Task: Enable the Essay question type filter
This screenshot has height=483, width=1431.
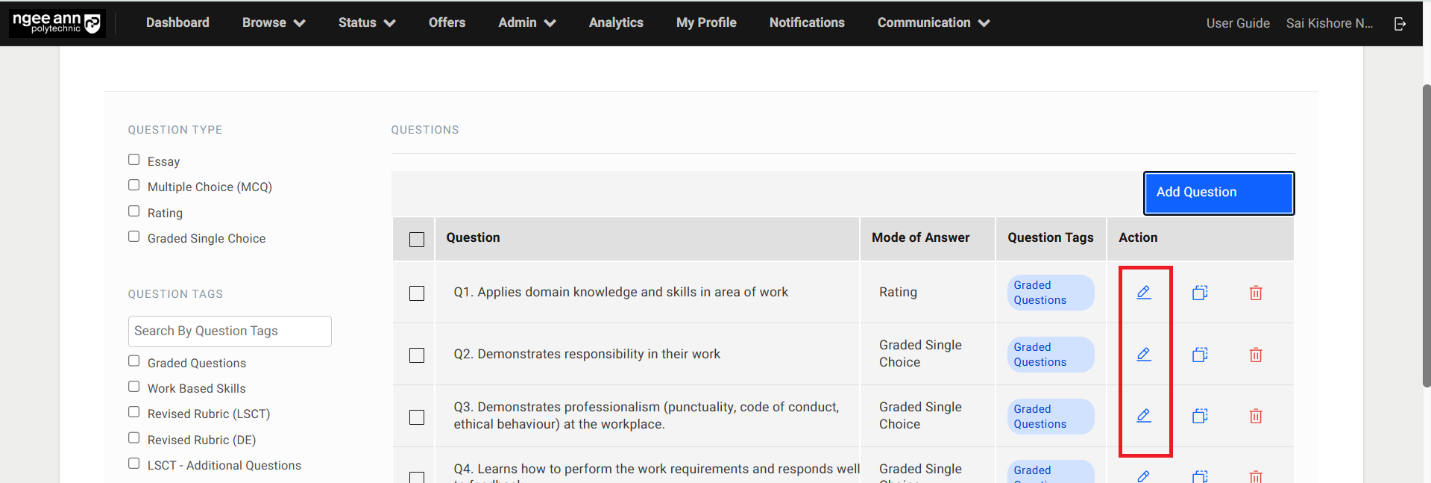Action: coord(134,160)
